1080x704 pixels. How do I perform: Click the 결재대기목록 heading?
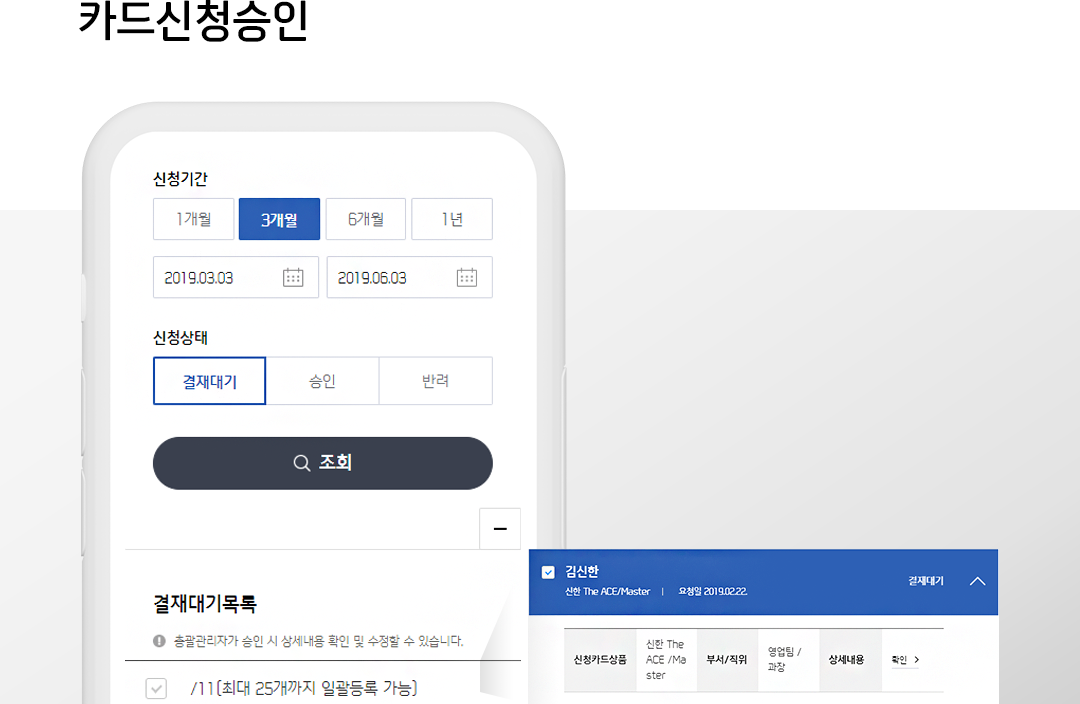pos(205,604)
